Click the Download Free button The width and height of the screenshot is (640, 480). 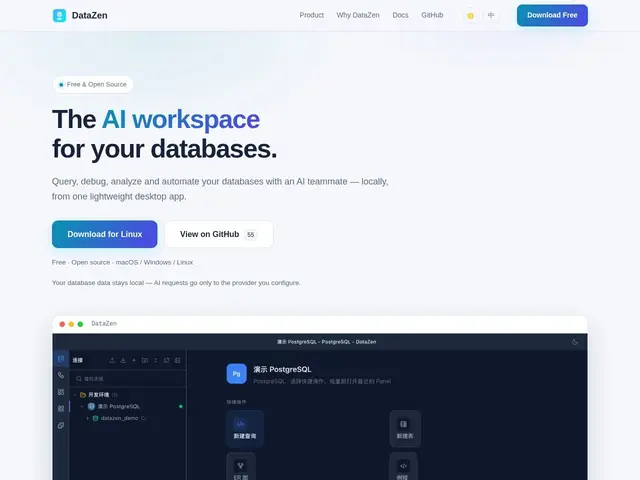[x=552, y=15]
